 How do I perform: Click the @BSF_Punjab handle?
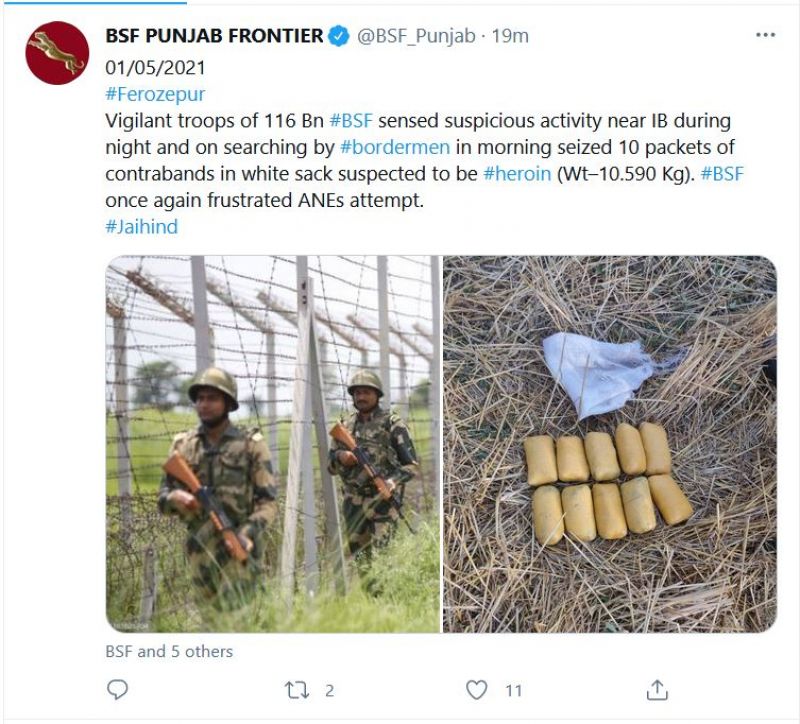[417, 36]
